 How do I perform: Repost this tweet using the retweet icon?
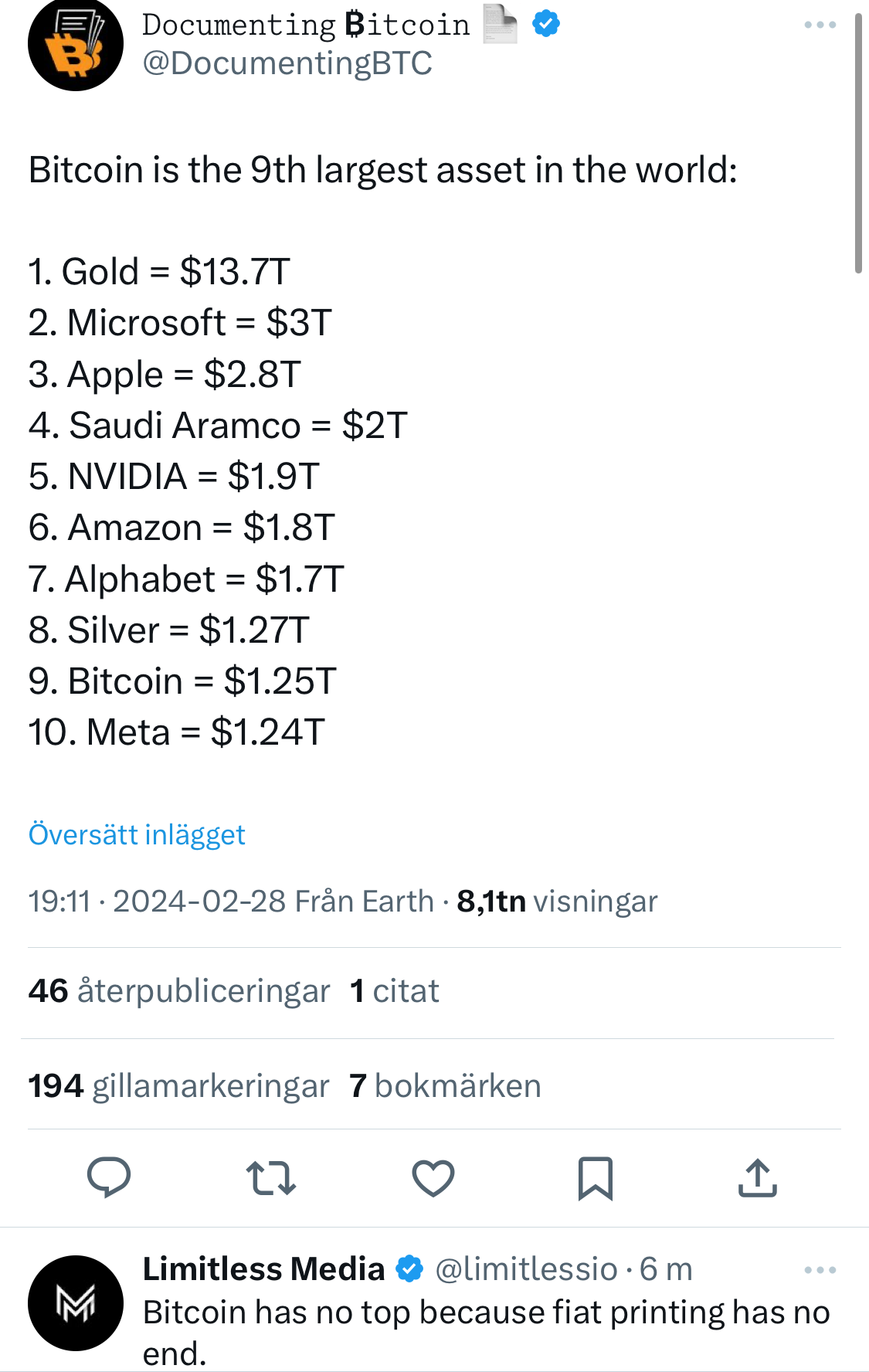[271, 1178]
